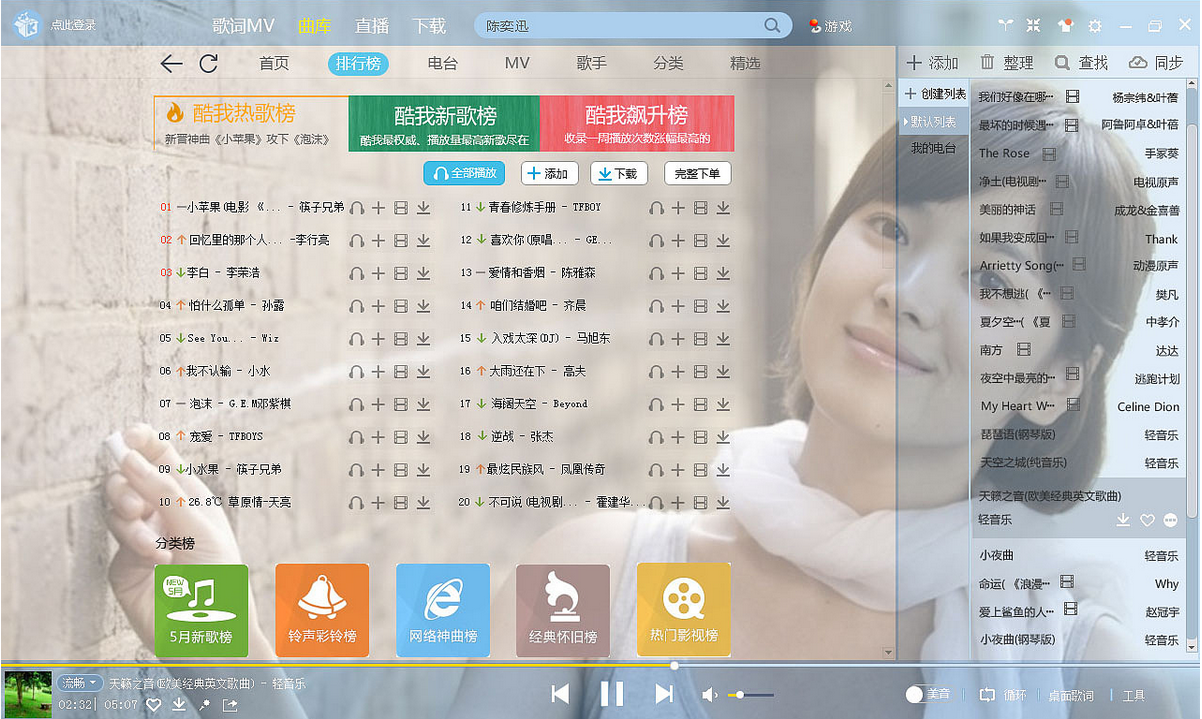Download 泡沫 - G.E.M邓紫棋 song
This screenshot has width=1202, height=719.
coord(423,404)
